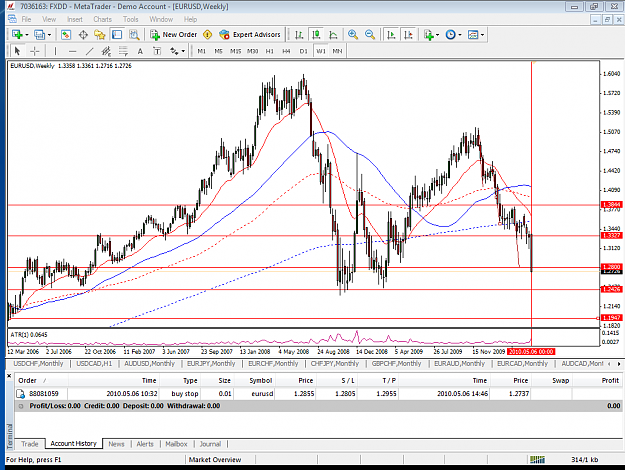
Task: Click the MetaTrader chart icon beside File
Action: pos(12,19)
